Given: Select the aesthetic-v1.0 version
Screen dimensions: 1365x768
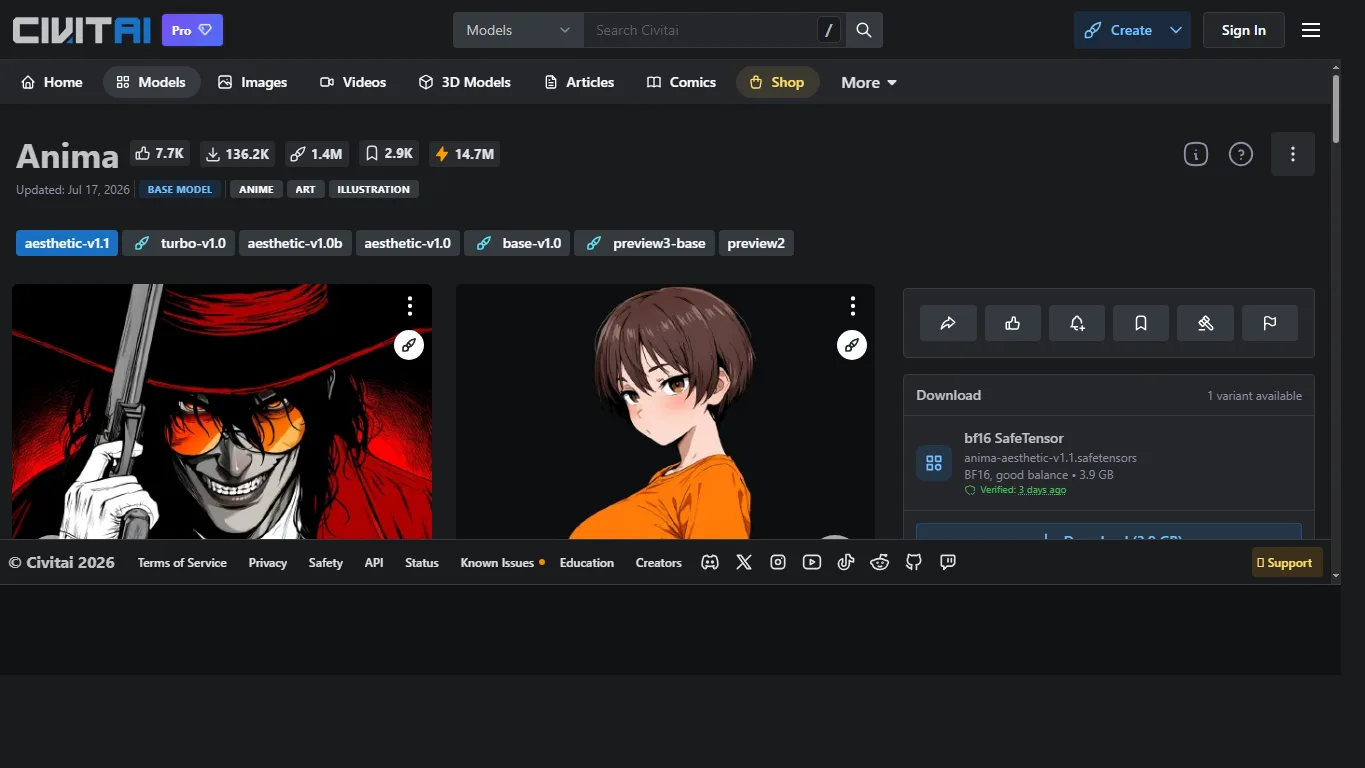Looking at the screenshot, I should [408, 243].
